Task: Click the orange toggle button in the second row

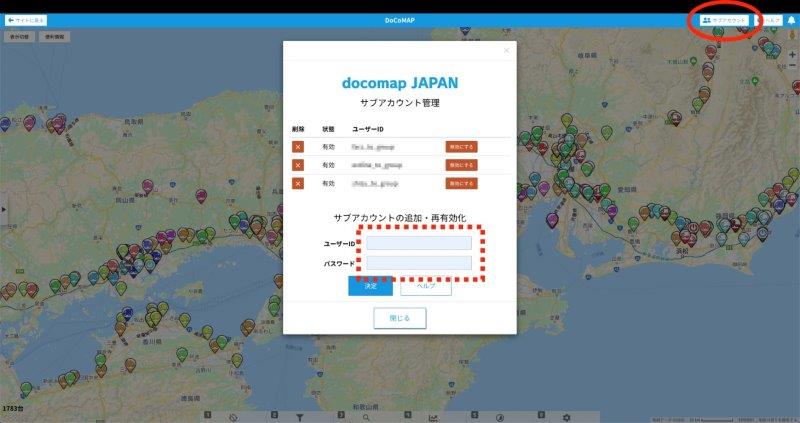Action: (x=461, y=165)
